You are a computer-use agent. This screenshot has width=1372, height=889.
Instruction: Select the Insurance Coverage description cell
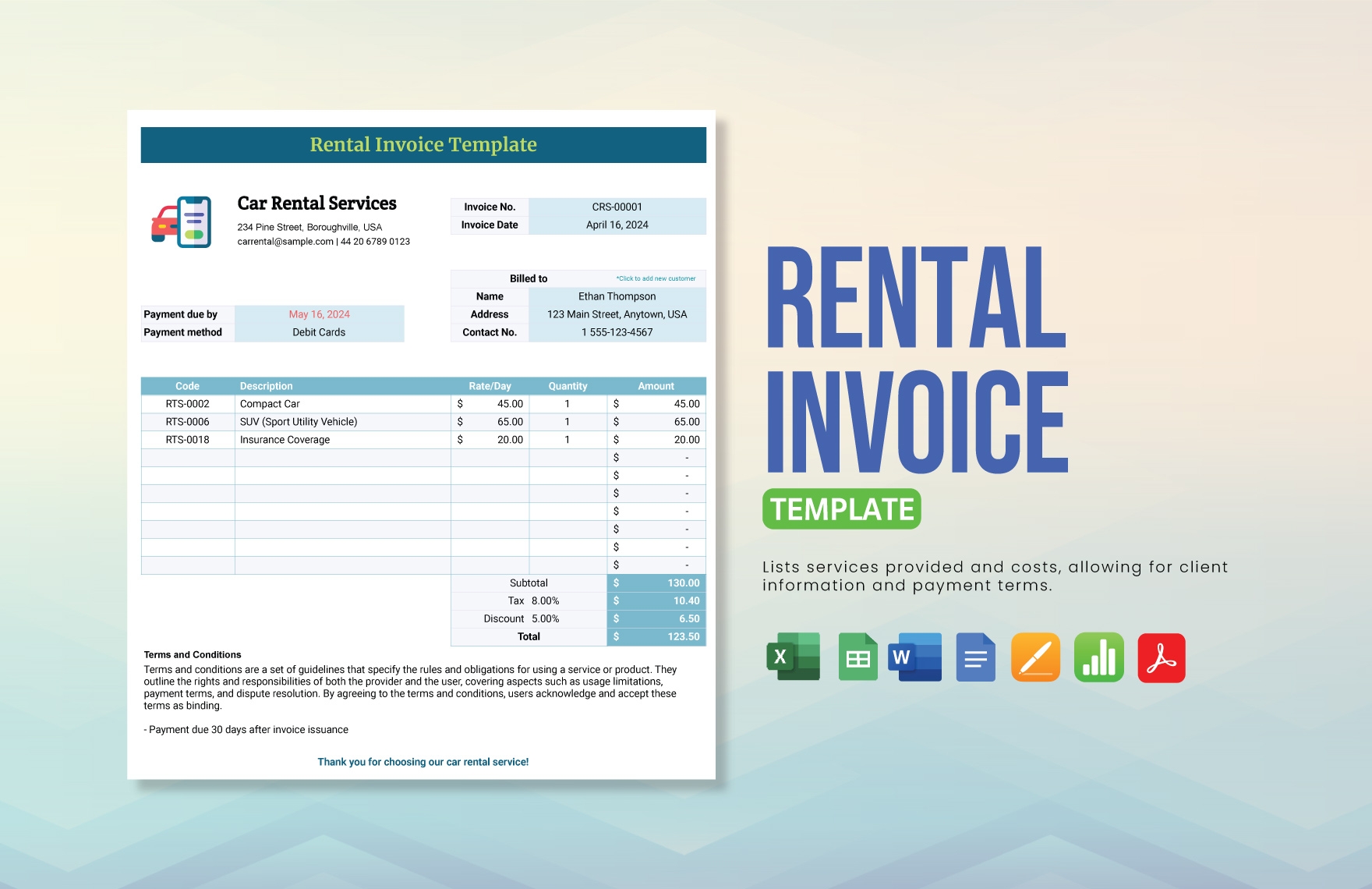point(343,440)
